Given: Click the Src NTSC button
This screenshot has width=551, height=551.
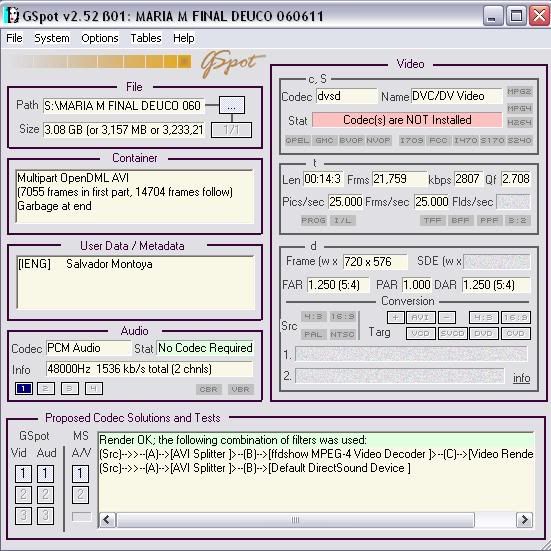Looking at the screenshot, I should tap(342, 334).
